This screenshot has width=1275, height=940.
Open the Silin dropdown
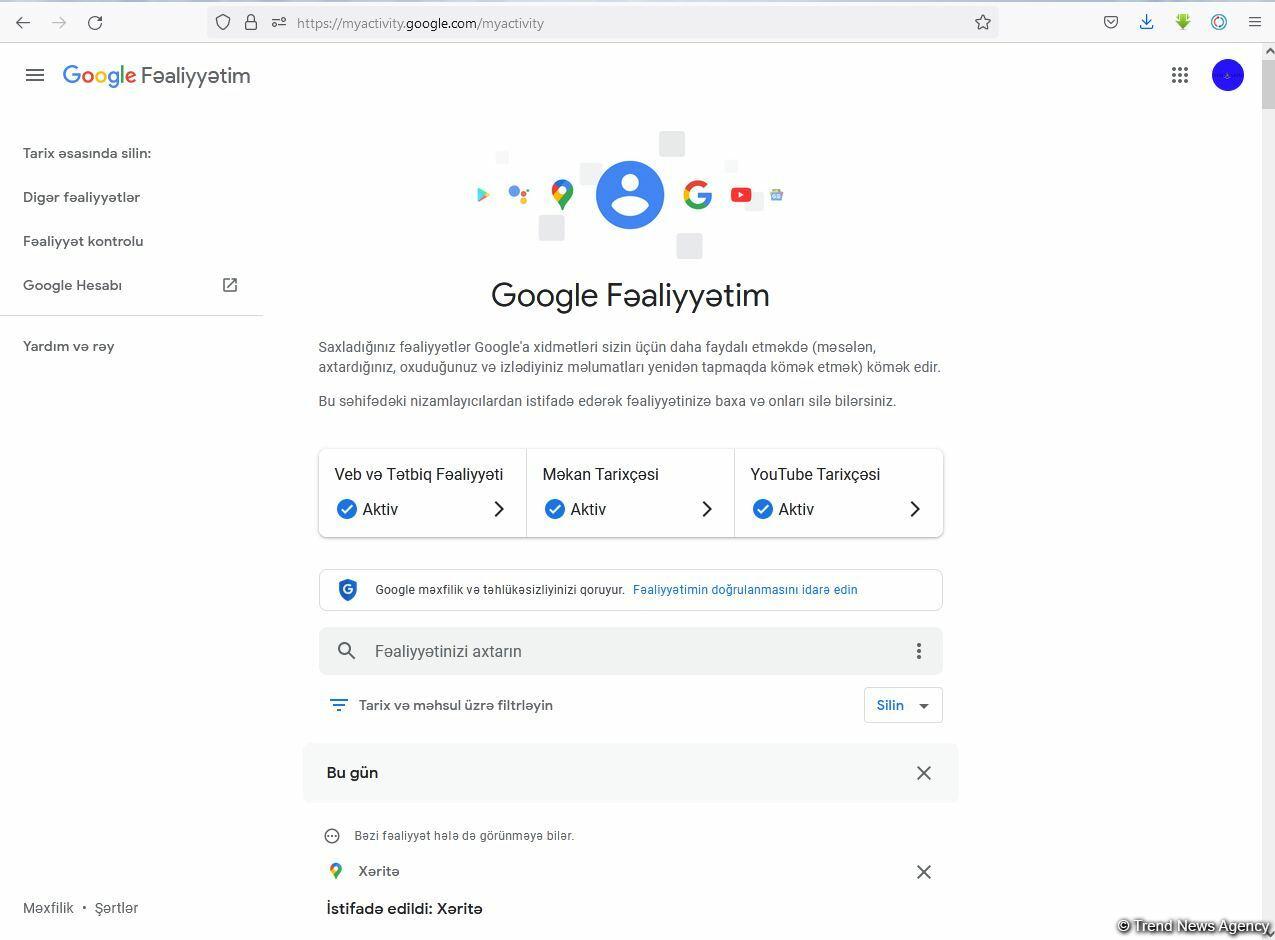903,705
